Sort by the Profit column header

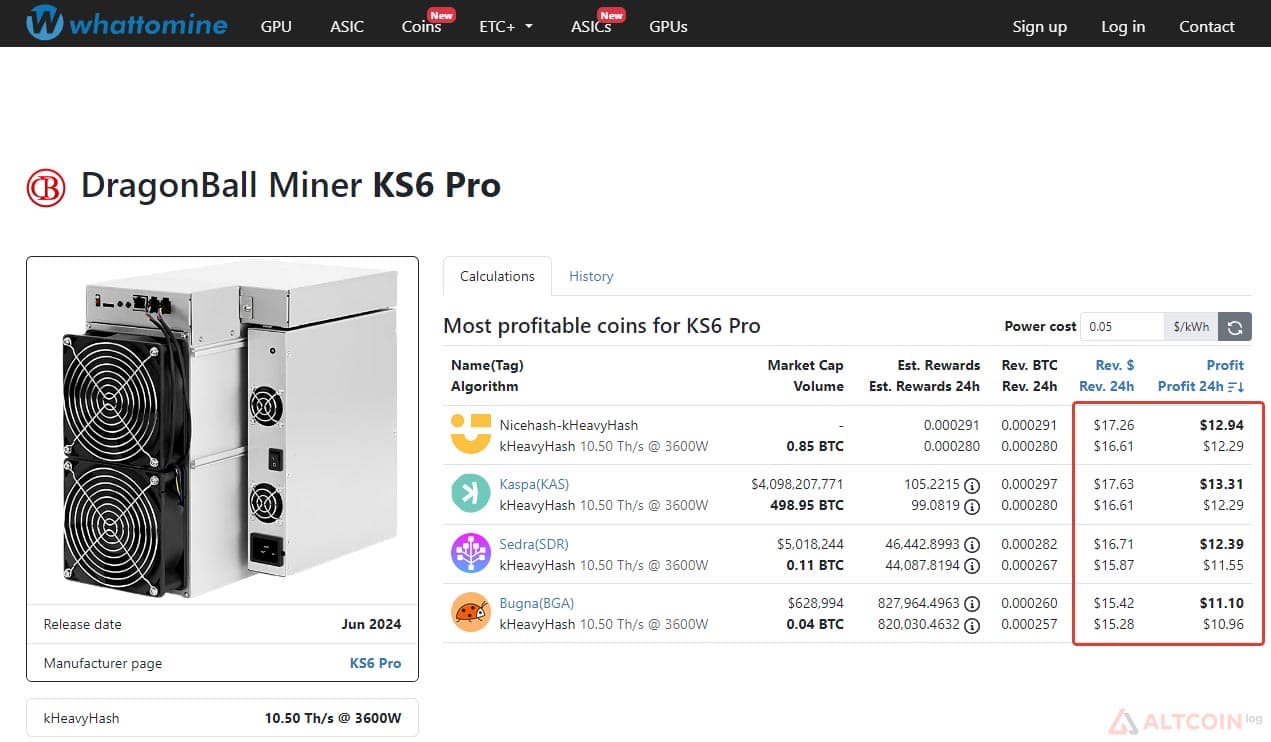pyautogui.click(x=1225, y=365)
